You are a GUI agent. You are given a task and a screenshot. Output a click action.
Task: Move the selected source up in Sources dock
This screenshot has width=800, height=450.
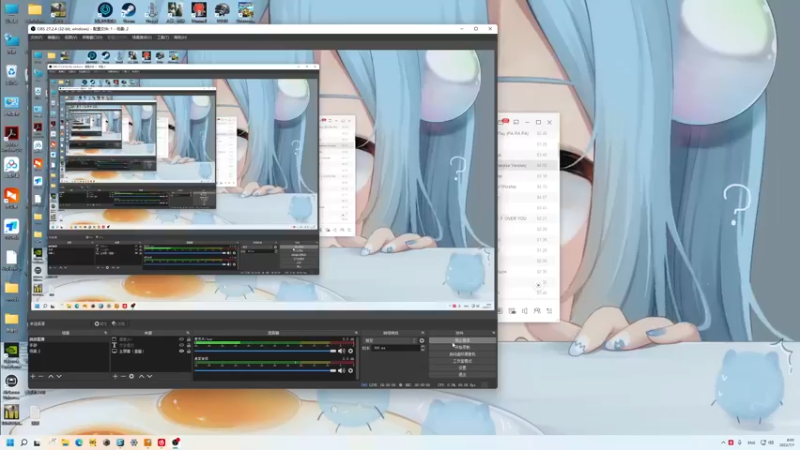pyautogui.click(x=141, y=377)
